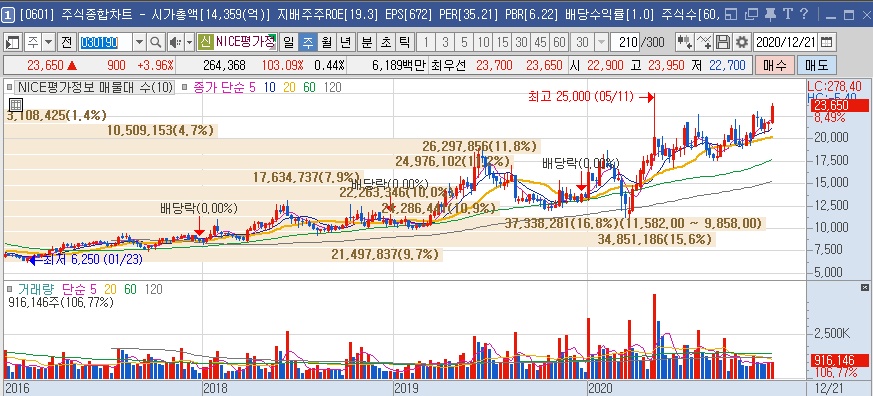Choose the 5 interval button
The image size is (873, 396).
point(464,42)
